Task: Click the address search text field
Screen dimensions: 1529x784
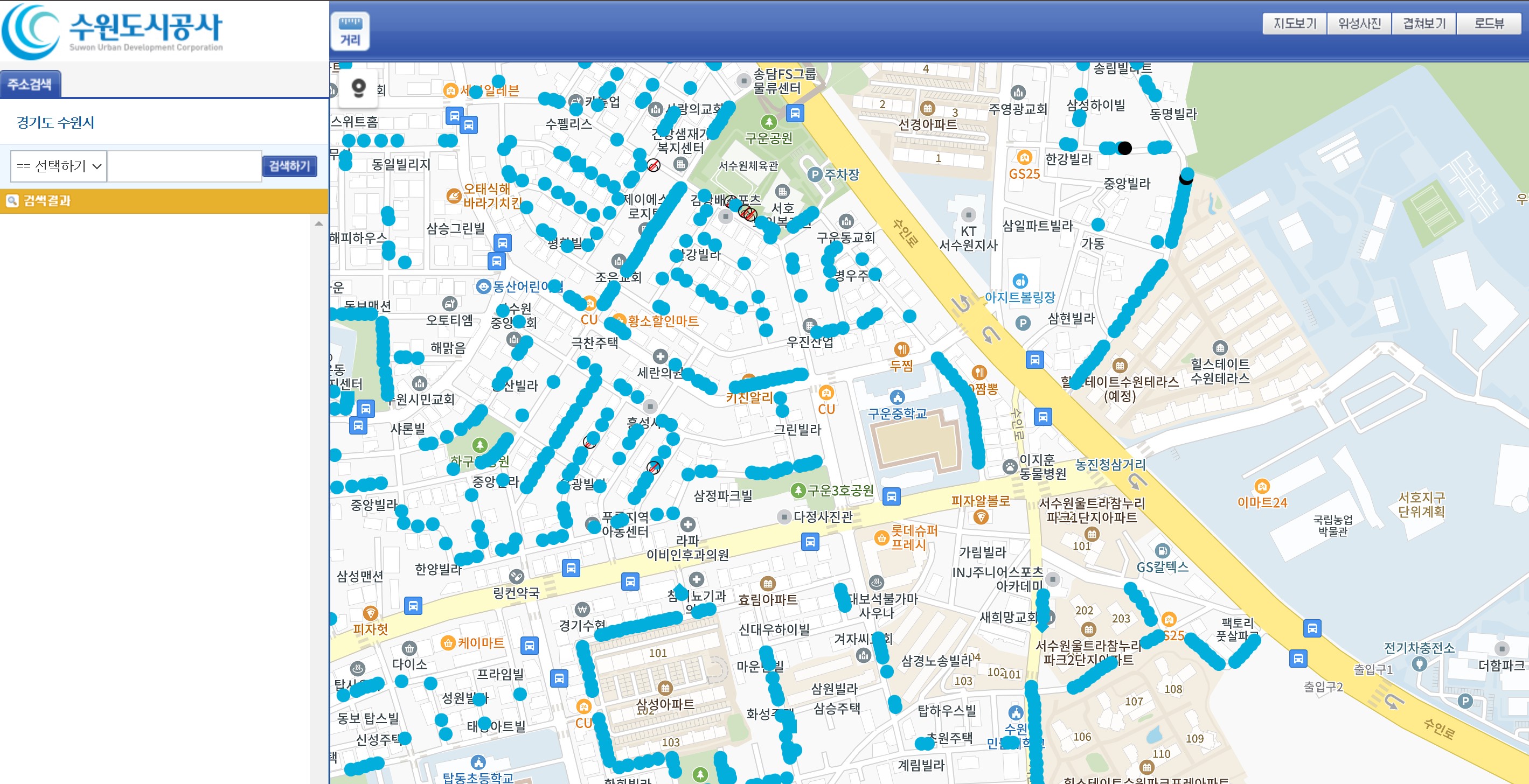Action: pyautogui.click(x=185, y=166)
